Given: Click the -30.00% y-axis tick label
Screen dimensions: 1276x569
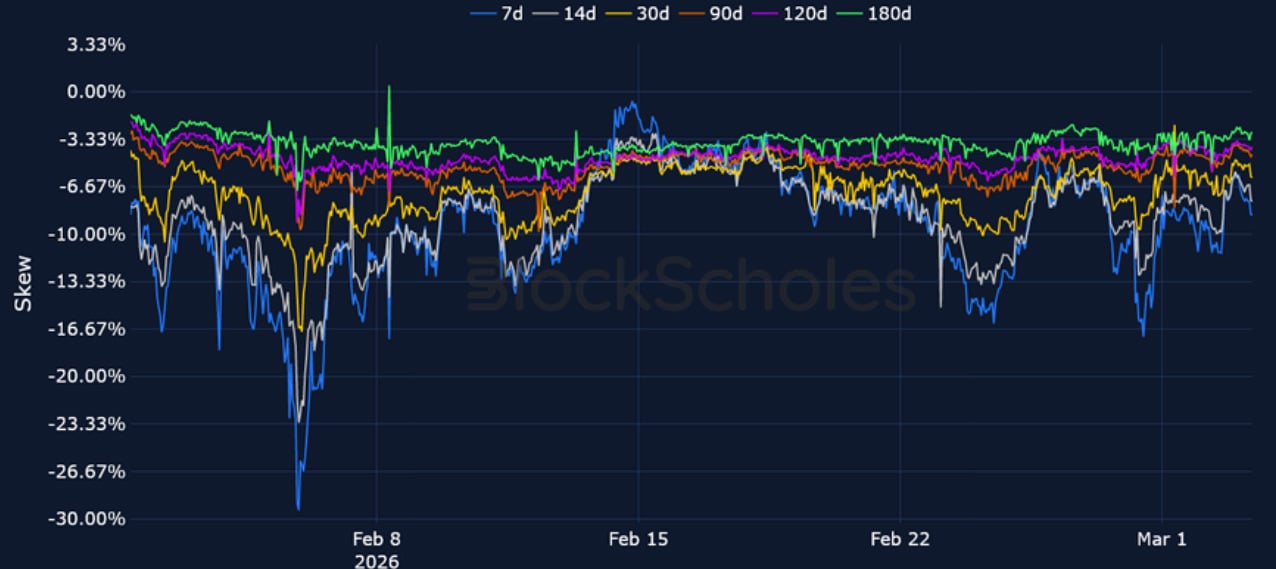Looking at the screenshot, I should (90, 519).
